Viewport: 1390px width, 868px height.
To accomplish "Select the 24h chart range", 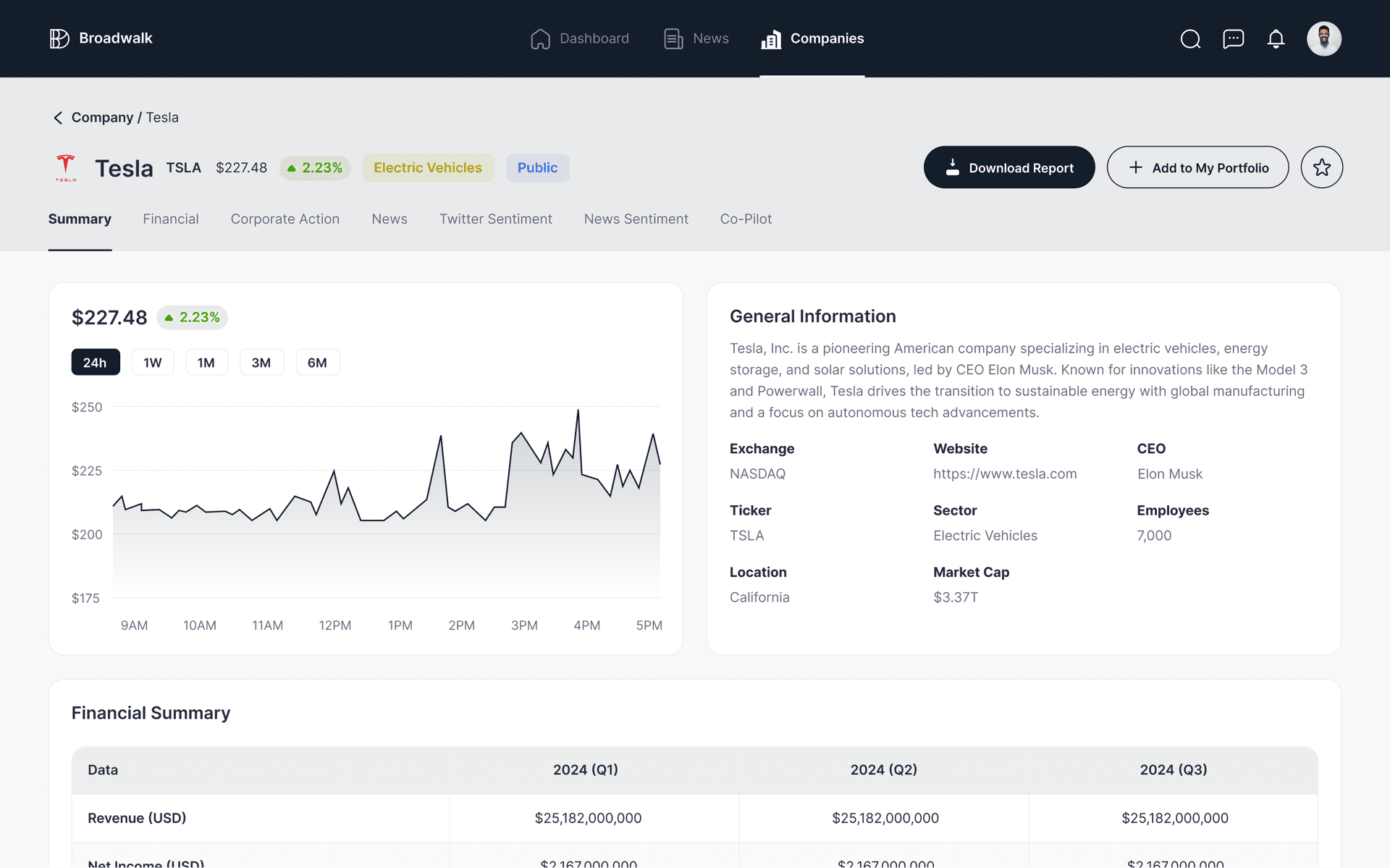I will point(96,362).
